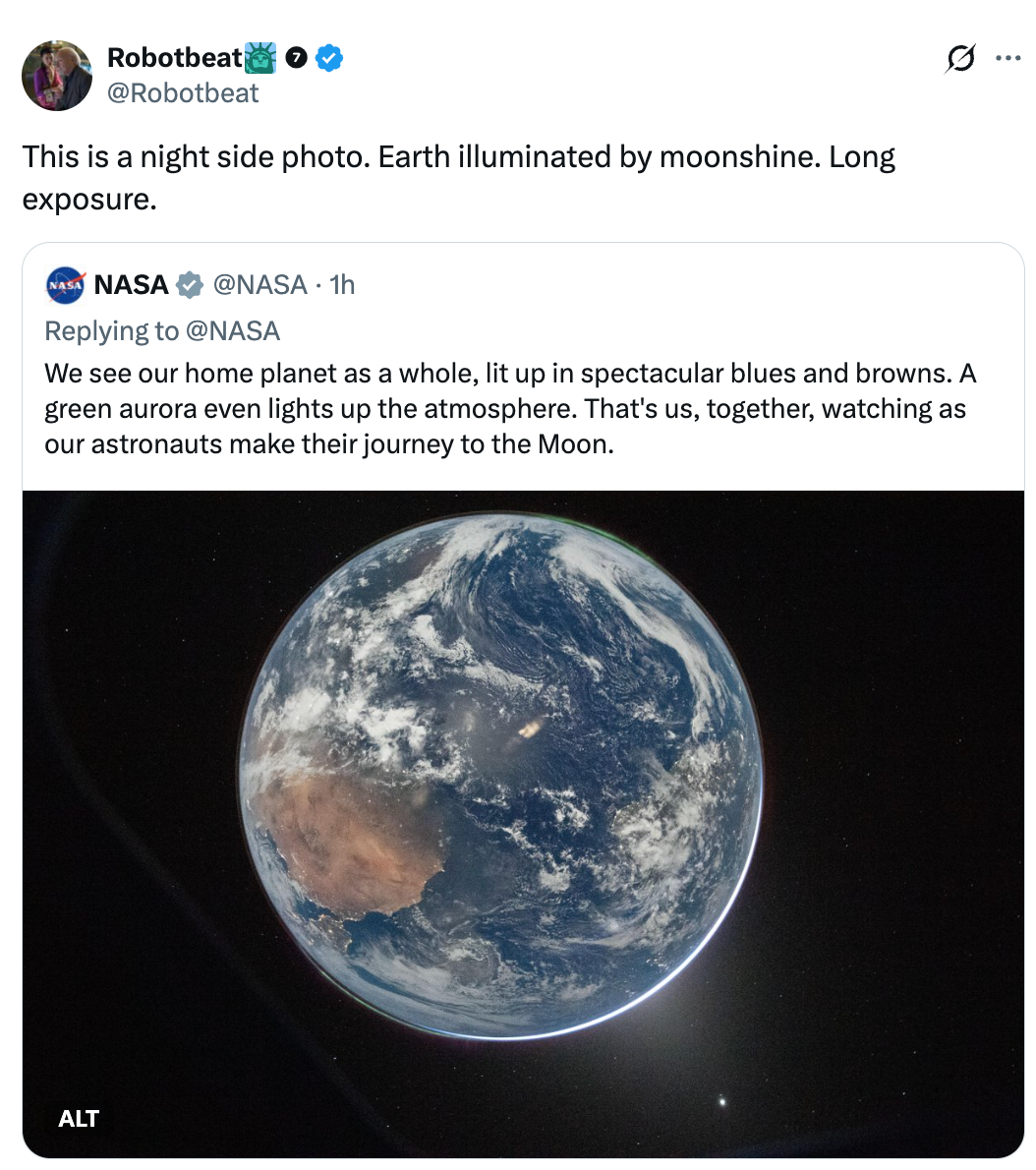Click Robotbeat's blue verified checkmark
The height and width of the screenshot is (1170, 1036).
click(329, 58)
